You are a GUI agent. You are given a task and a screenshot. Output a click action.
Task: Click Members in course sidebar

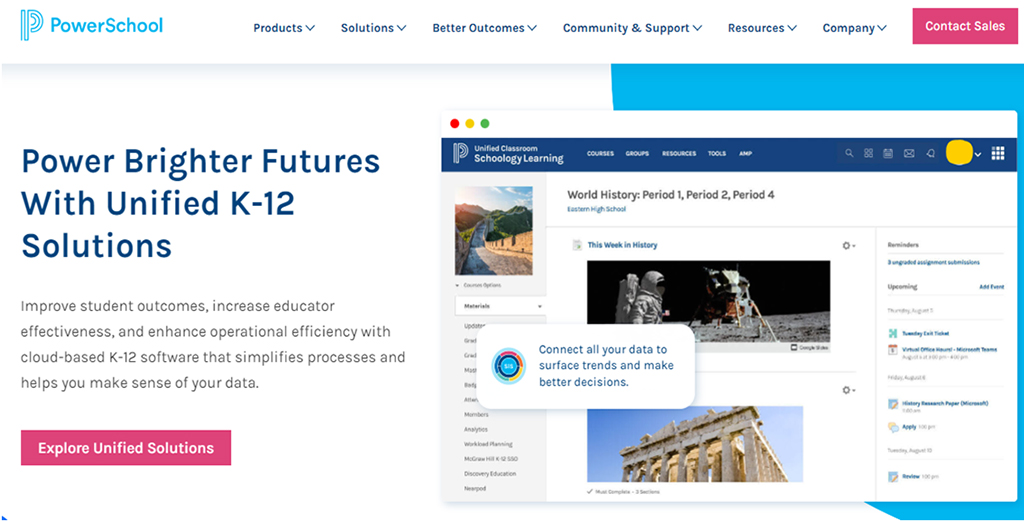[476, 415]
